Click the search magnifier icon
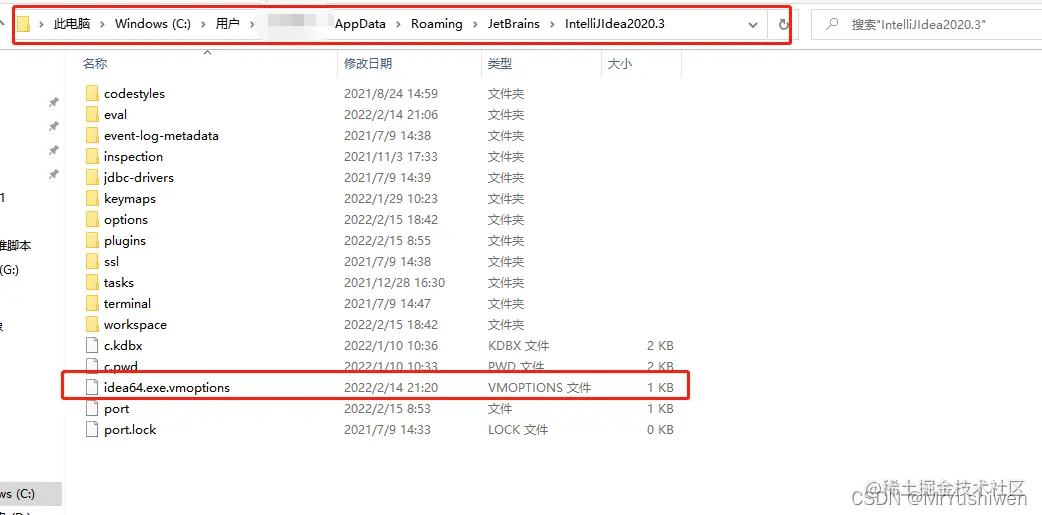The height and width of the screenshot is (515, 1042). (831, 25)
